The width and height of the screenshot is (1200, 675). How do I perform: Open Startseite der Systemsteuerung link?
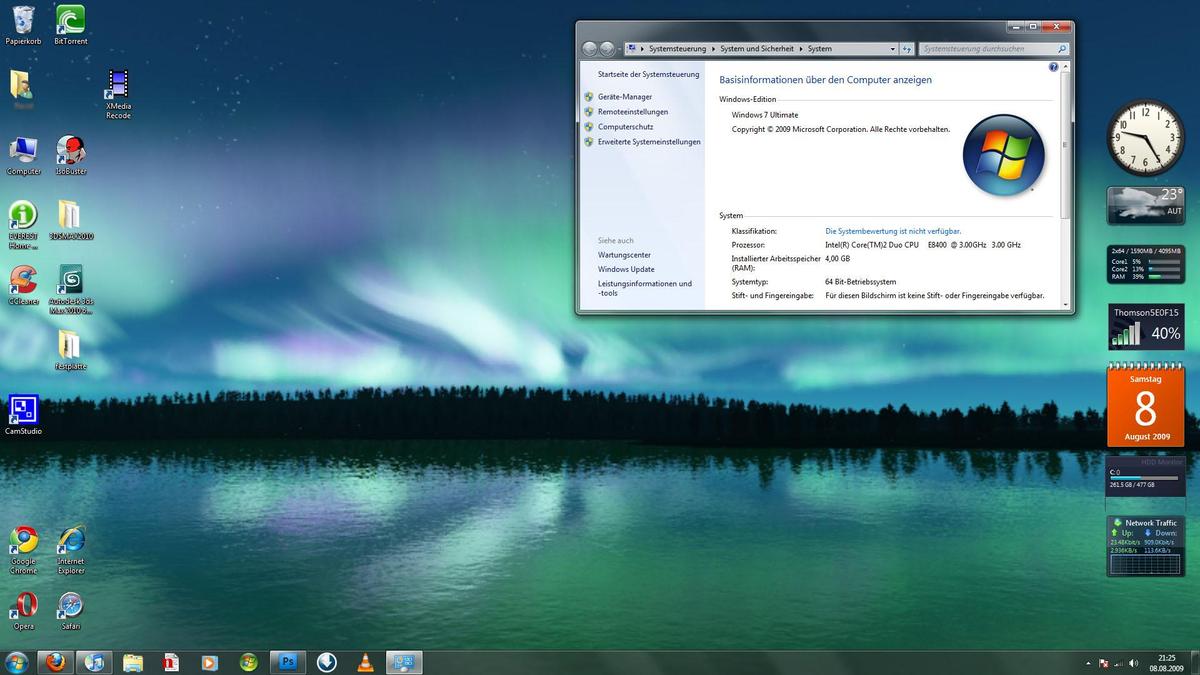[x=649, y=75]
